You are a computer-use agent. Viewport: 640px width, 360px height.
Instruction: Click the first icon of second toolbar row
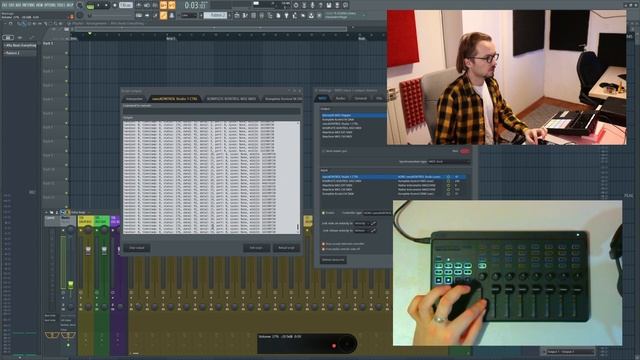coord(139,16)
